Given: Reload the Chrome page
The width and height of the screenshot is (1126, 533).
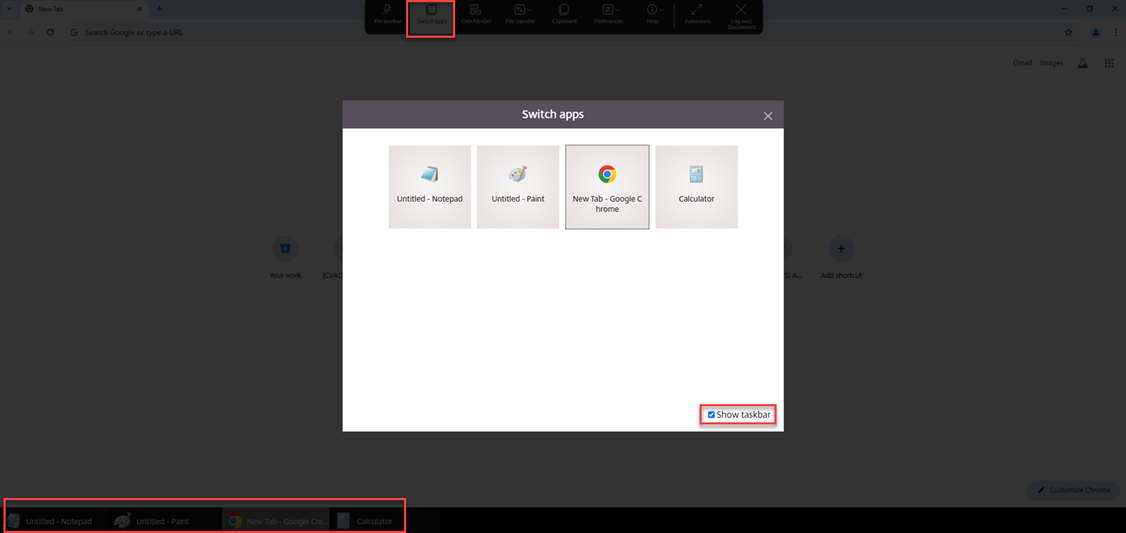Looking at the screenshot, I should (50, 32).
